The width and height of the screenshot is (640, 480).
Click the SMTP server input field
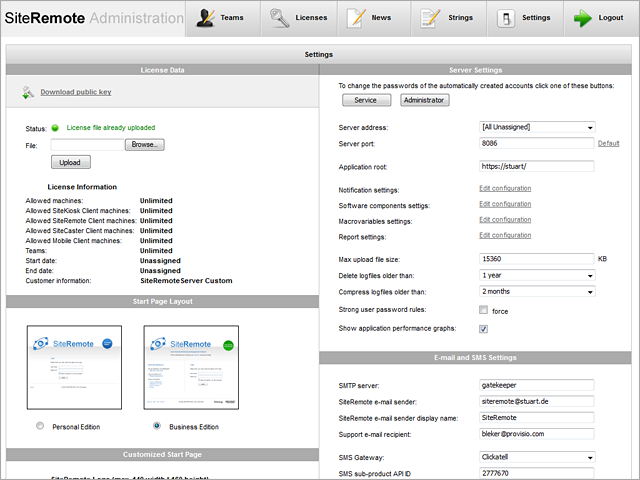(x=537, y=385)
